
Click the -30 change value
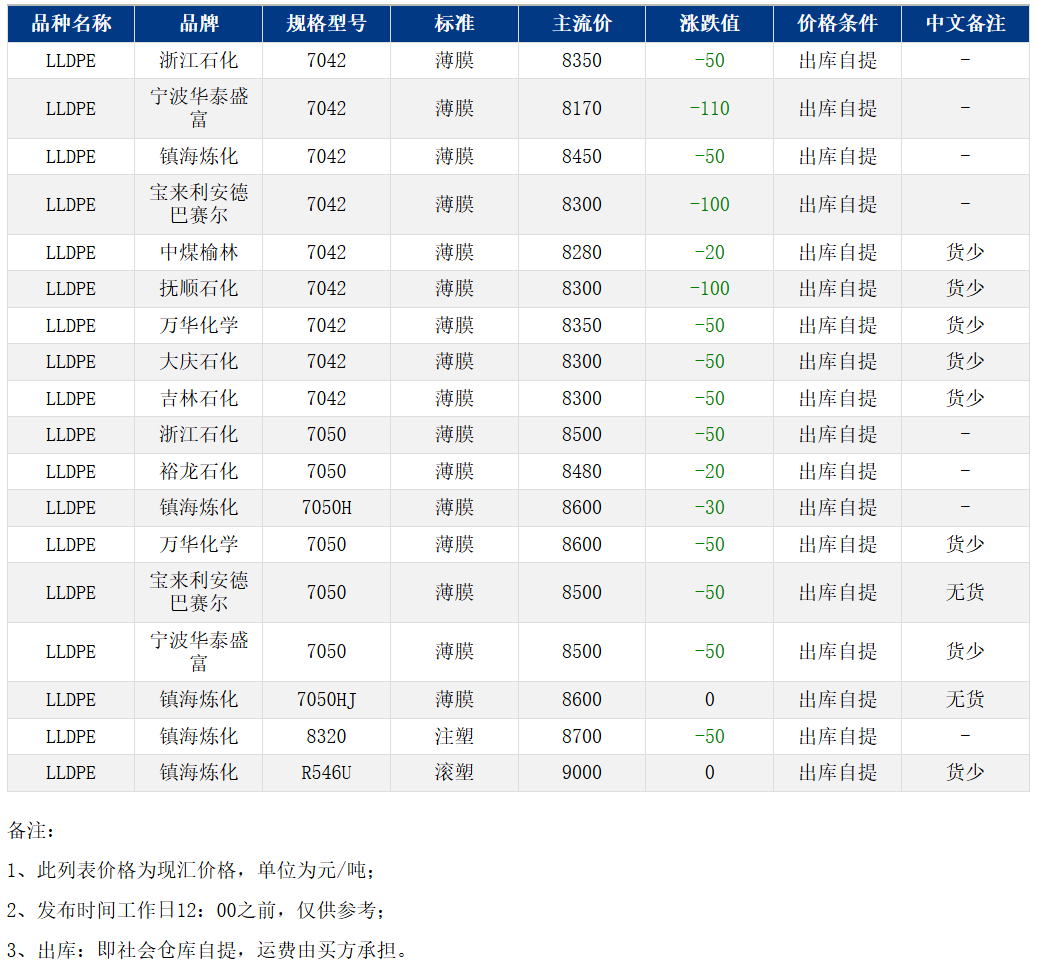710,508
